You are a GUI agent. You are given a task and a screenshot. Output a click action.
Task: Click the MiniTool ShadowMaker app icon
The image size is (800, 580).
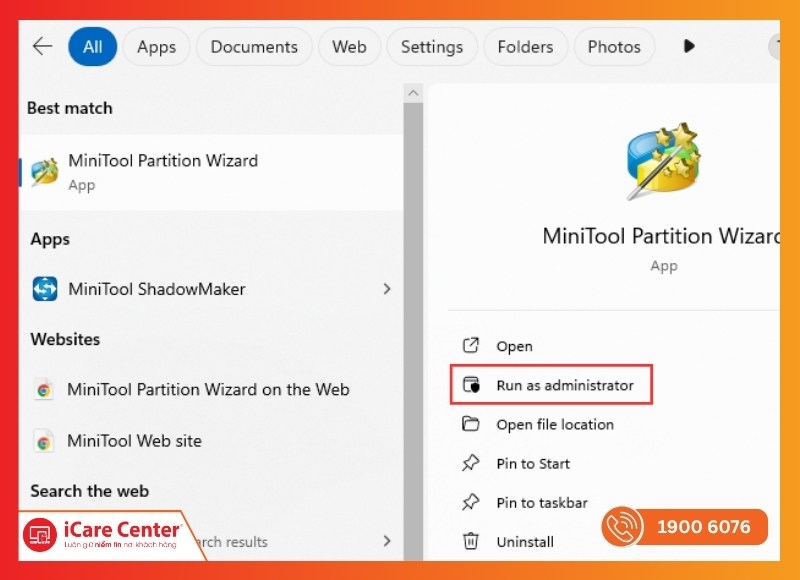click(45, 289)
